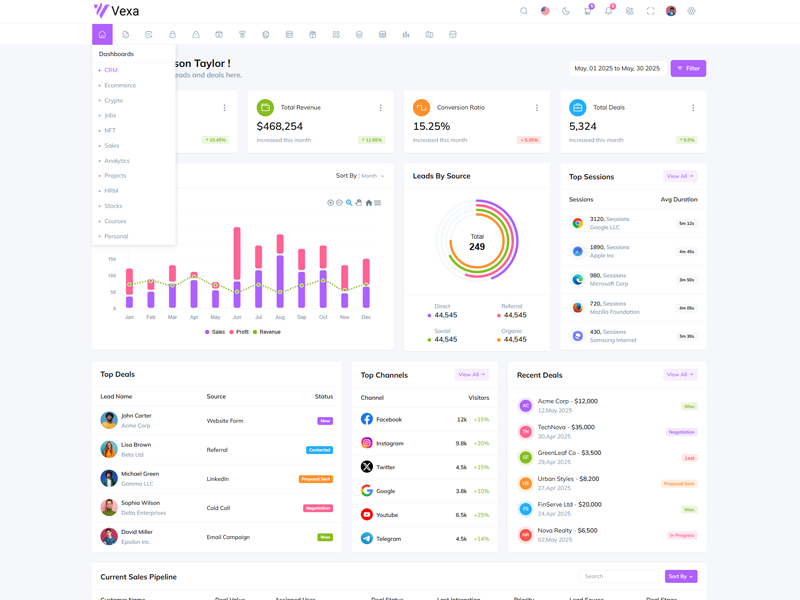Open the notifications bell
Screen dimensions: 800x600
[608, 11]
